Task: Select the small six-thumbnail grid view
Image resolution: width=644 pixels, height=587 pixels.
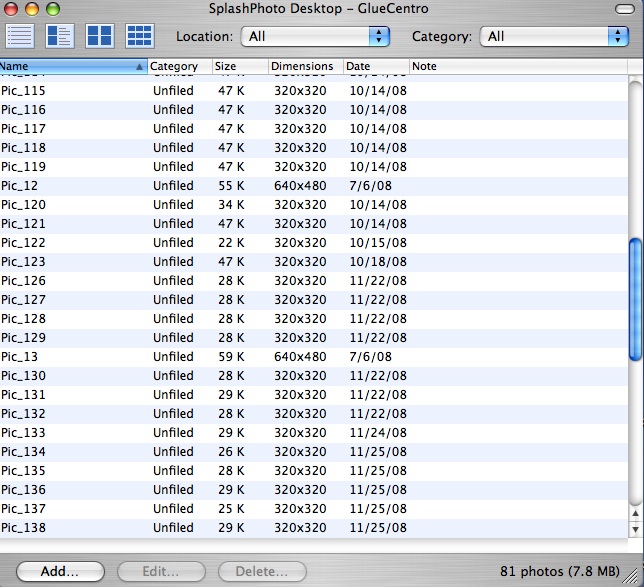Action: [x=140, y=35]
